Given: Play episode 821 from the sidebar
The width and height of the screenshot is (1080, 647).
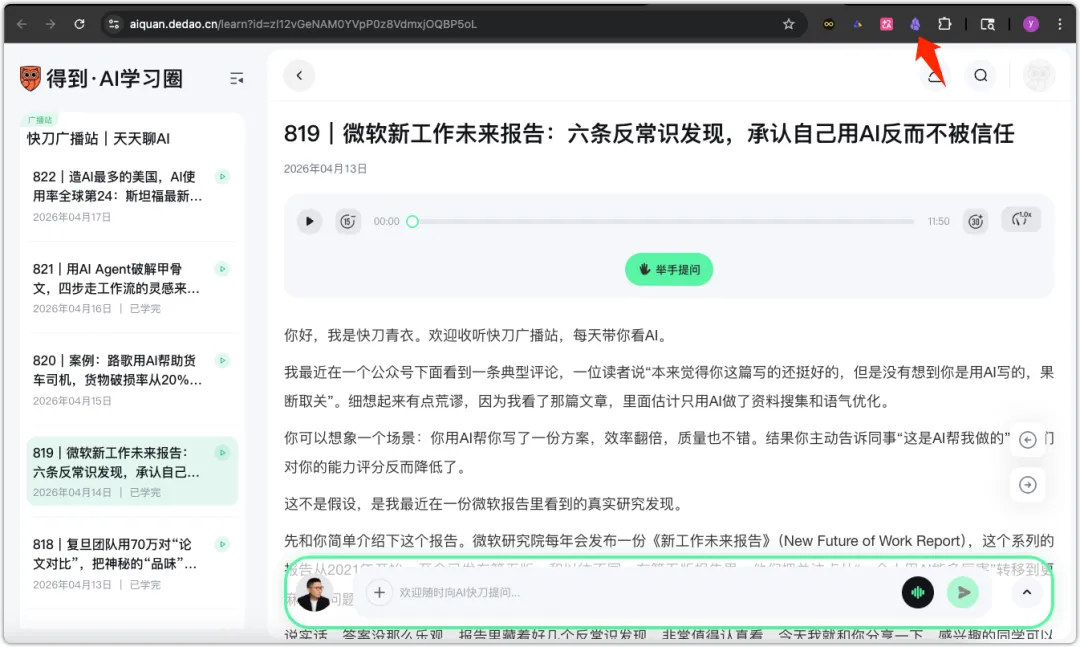Looking at the screenshot, I should coord(222,269).
